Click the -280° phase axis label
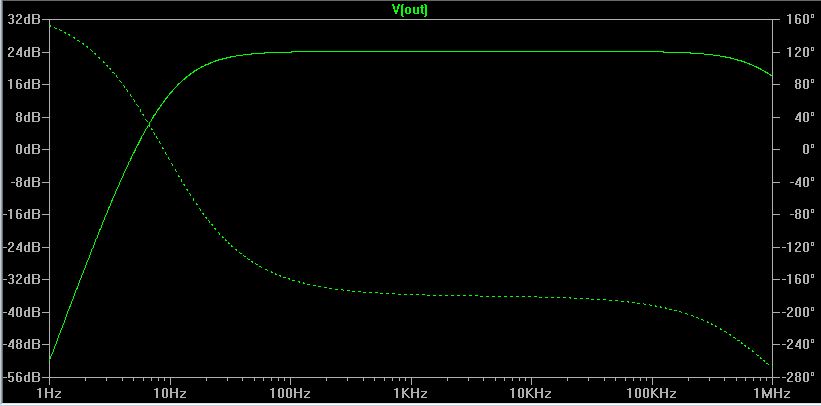The height and width of the screenshot is (406, 821). 799,377
